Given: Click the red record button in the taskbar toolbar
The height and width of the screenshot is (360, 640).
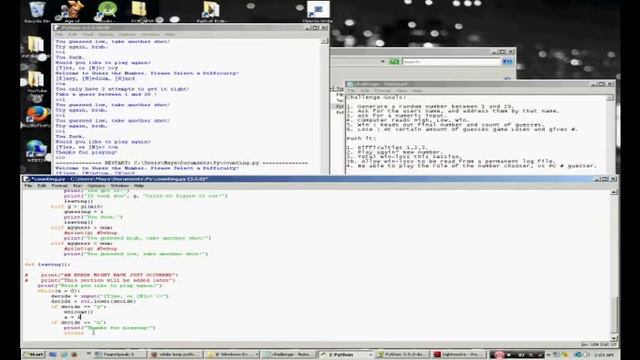Looking at the screenshot, I should tap(499, 355).
